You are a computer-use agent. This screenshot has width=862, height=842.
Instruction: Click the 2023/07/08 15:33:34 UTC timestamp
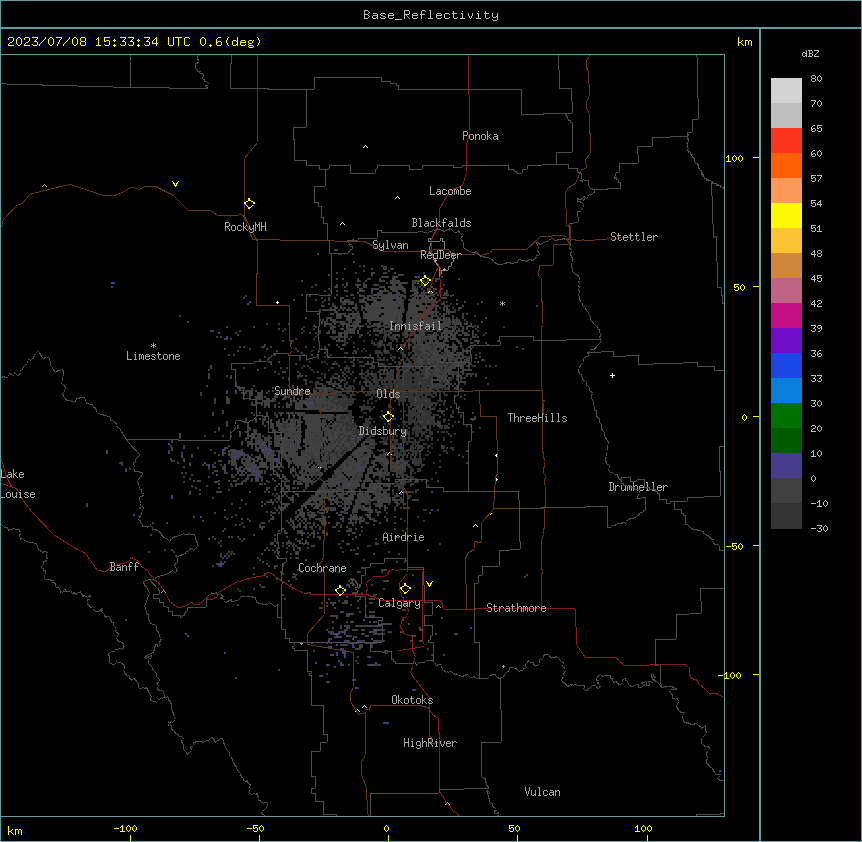click(99, 42)
